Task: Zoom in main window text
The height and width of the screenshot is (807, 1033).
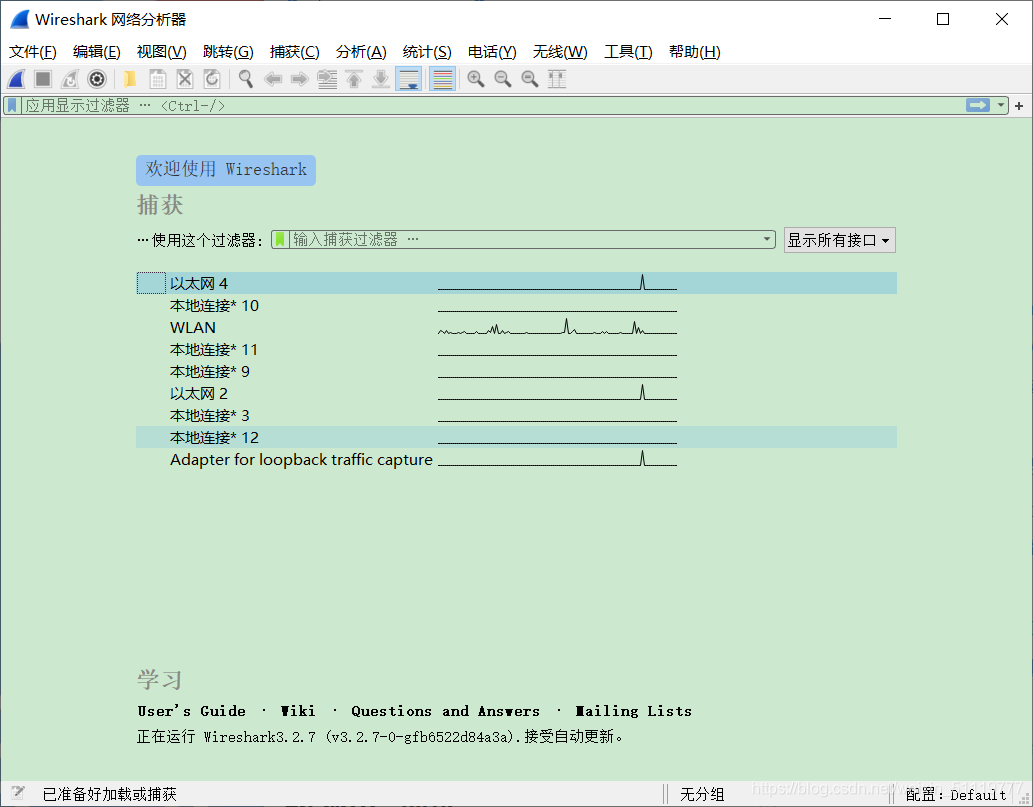Action: click(476, 79)
